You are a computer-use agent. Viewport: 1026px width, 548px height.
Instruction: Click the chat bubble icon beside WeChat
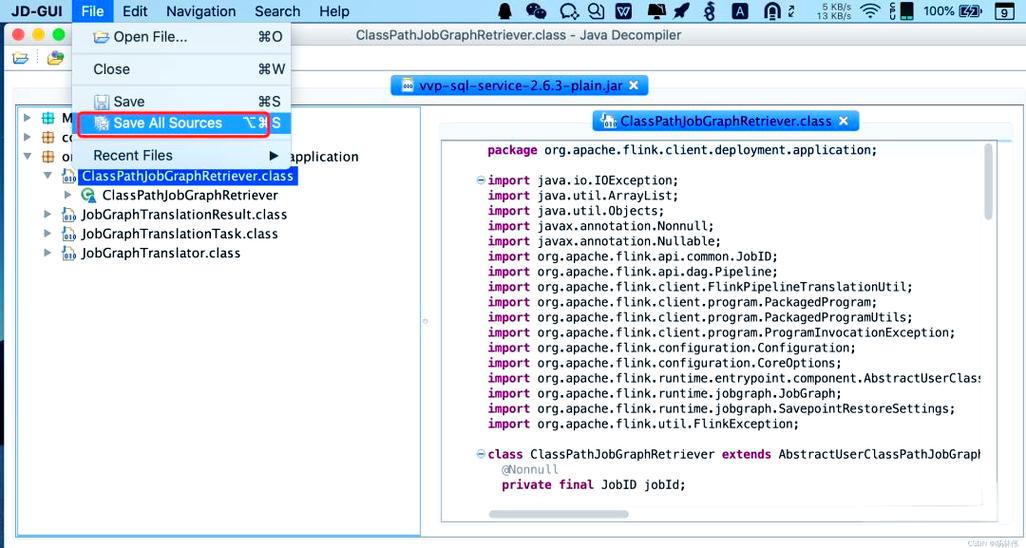pos(569,10)
